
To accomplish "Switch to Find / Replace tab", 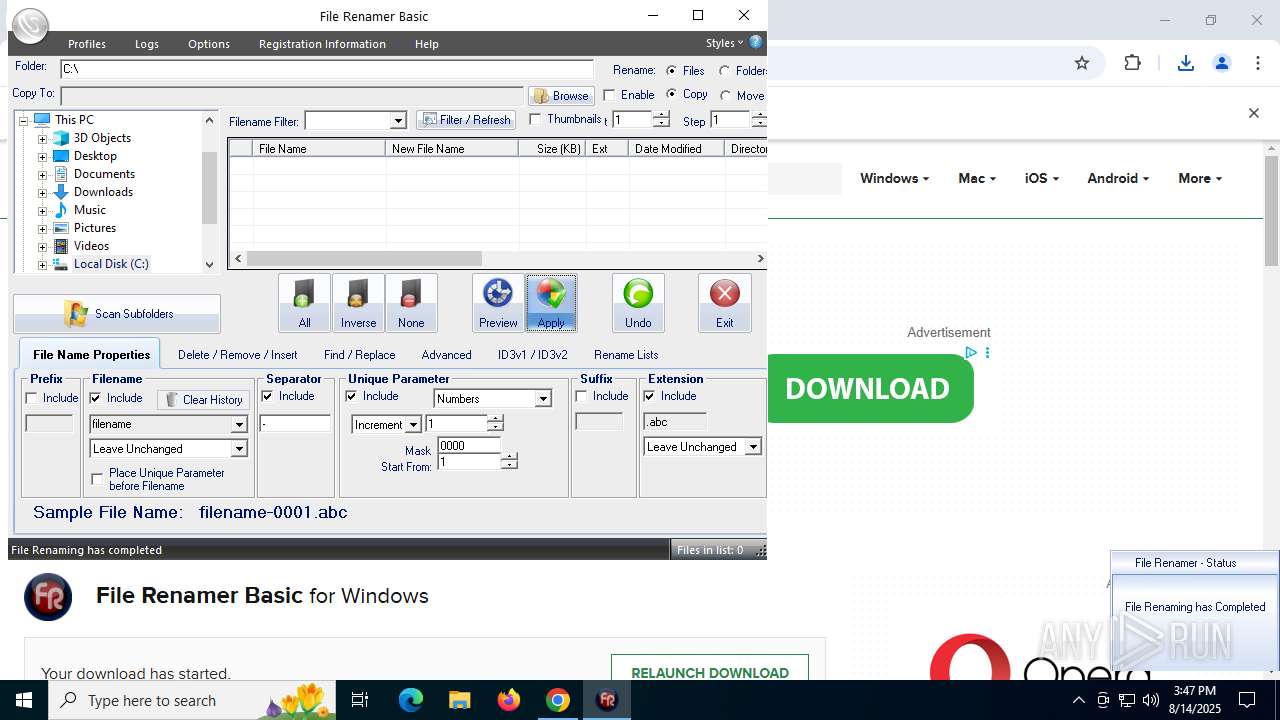I will click(360, 355).
